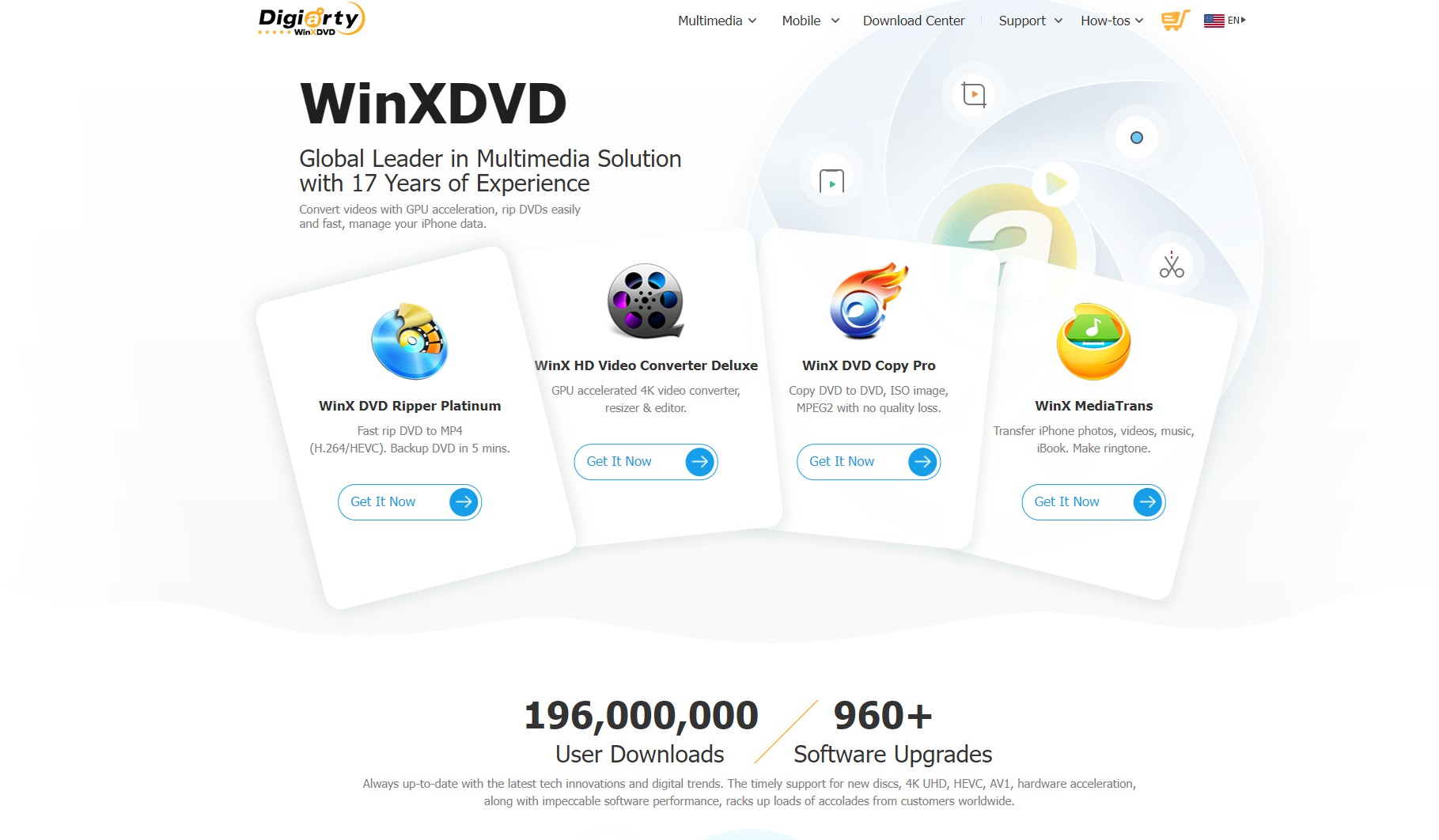Click Get It Now for HD Video Converter Deluxe
The width and height of the screenshot is (1439, 840).
tap(646, 461)
